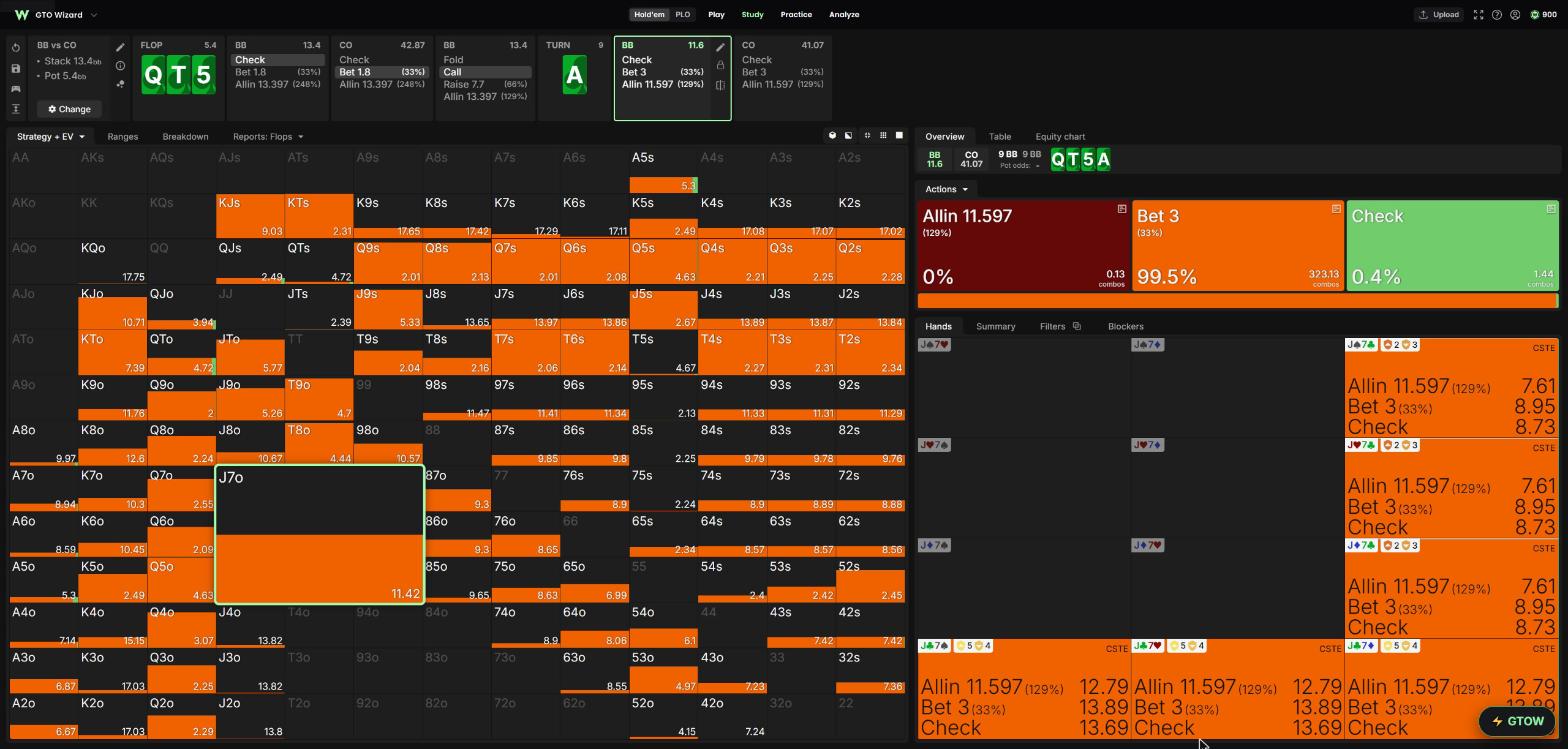
Task: Expand the Bet 3 action card icon
Action: (x=1336, y=209)
